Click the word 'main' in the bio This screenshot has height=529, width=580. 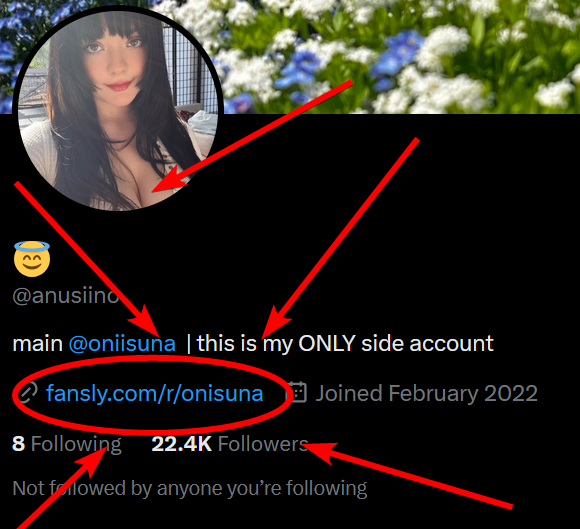point(37,344)
